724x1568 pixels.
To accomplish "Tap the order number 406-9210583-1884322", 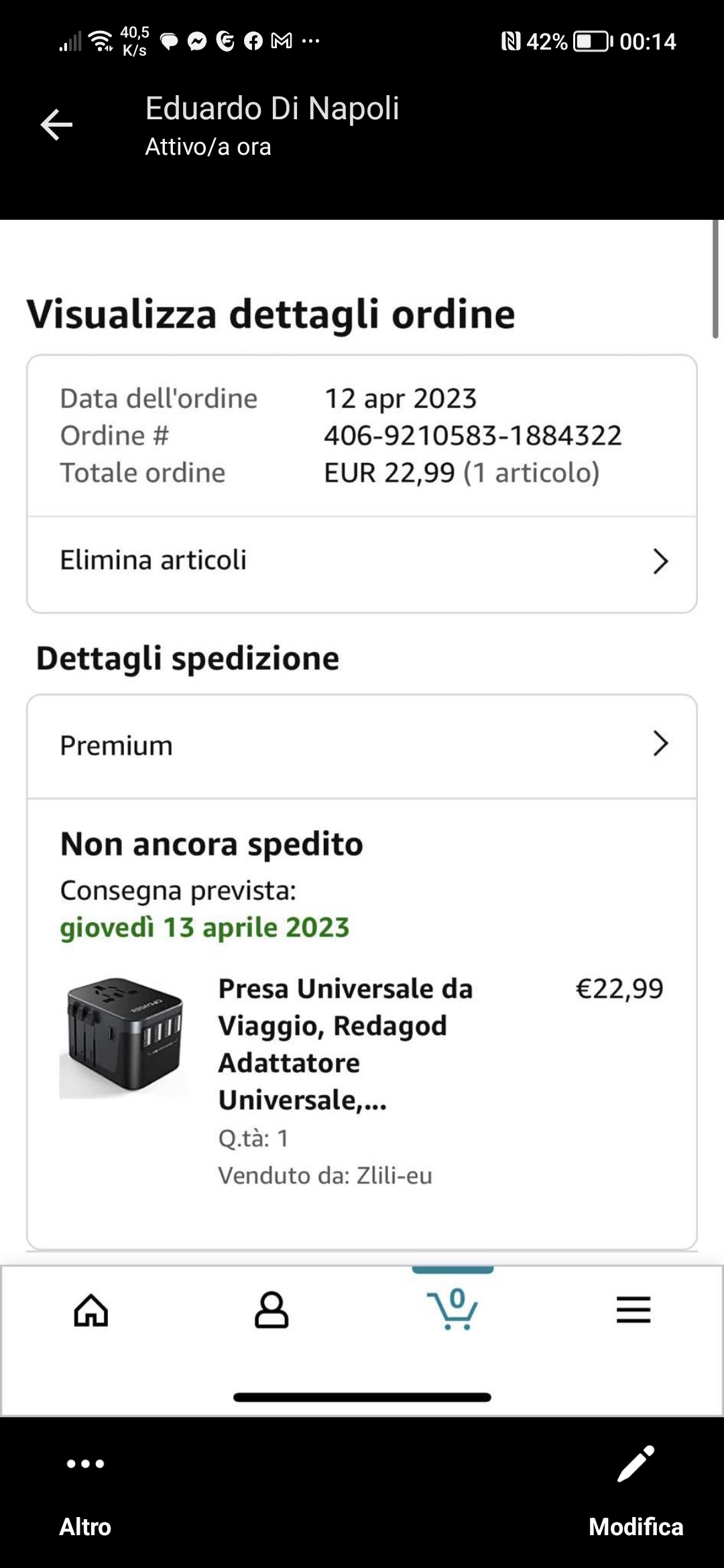I will pyautogui.click(x=473, y=436).
